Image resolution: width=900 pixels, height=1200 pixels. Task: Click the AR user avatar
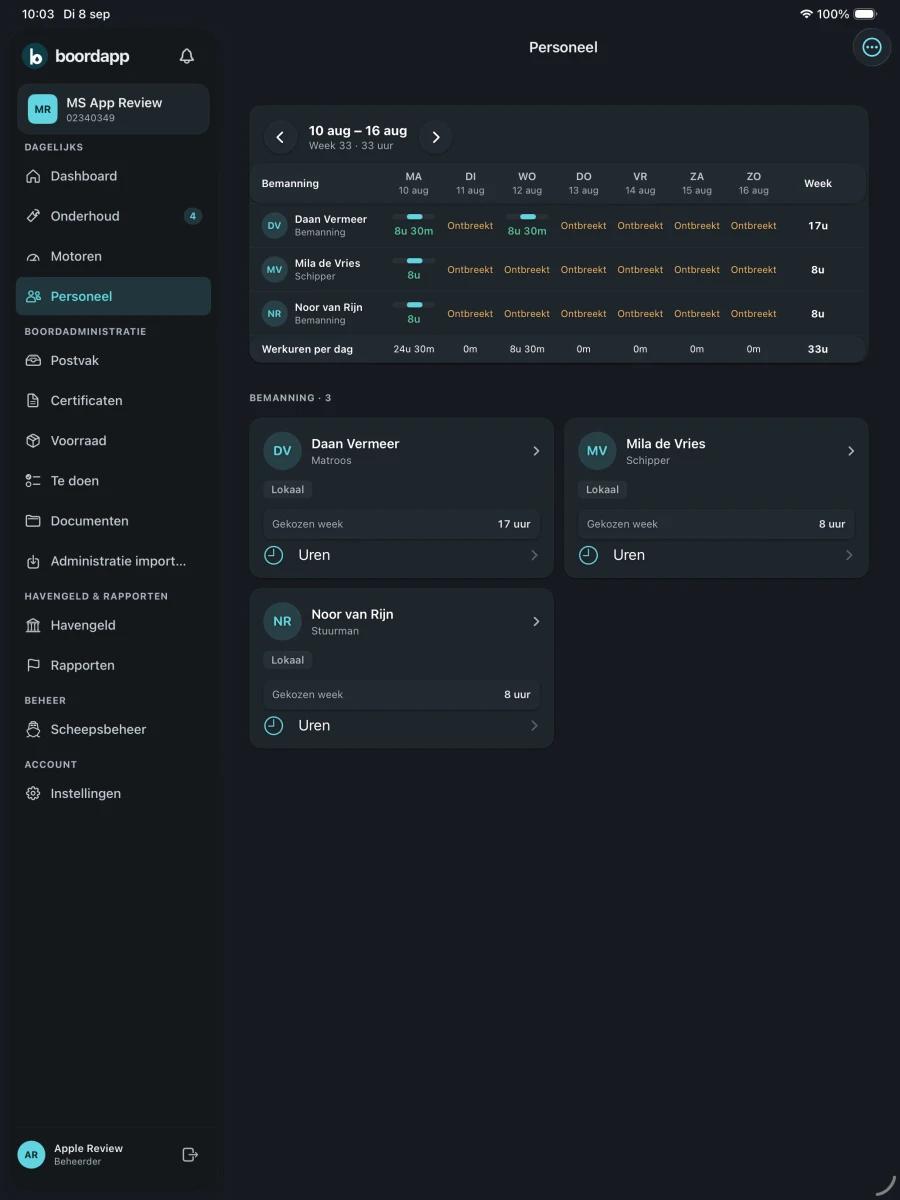pyautogui.click(x=31, y=1155)
